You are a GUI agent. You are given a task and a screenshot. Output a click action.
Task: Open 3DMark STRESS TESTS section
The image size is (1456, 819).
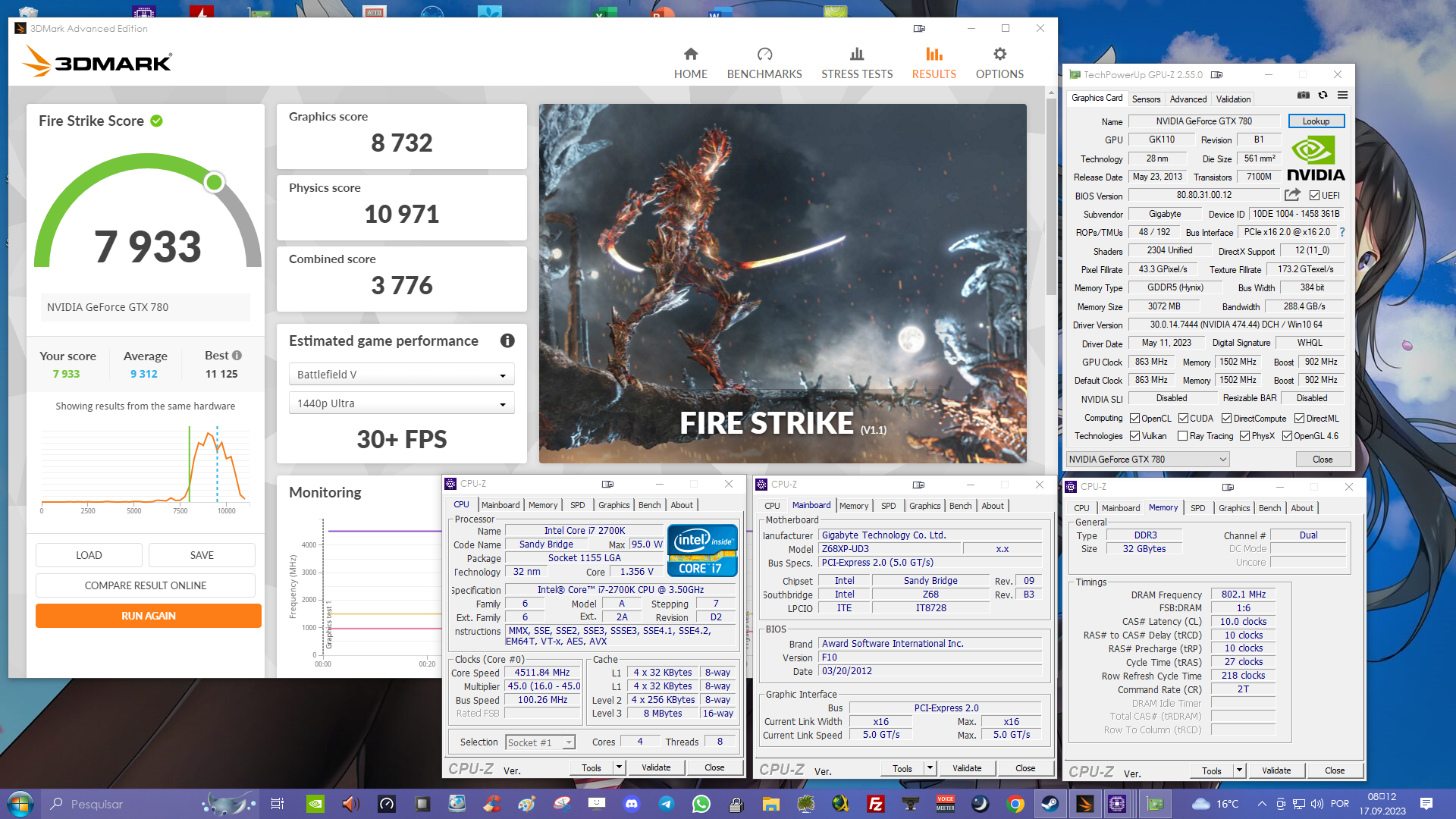857,63
